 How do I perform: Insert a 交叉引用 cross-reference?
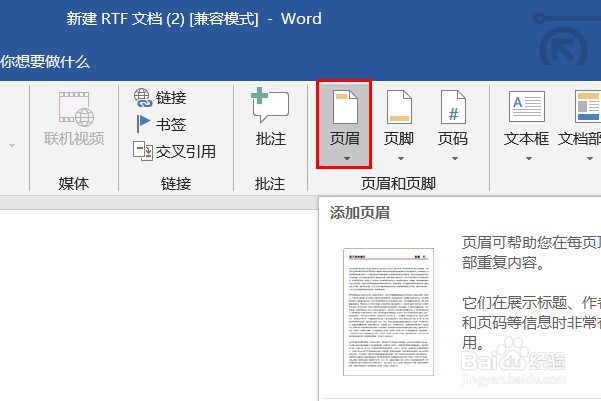click(174, 151)
